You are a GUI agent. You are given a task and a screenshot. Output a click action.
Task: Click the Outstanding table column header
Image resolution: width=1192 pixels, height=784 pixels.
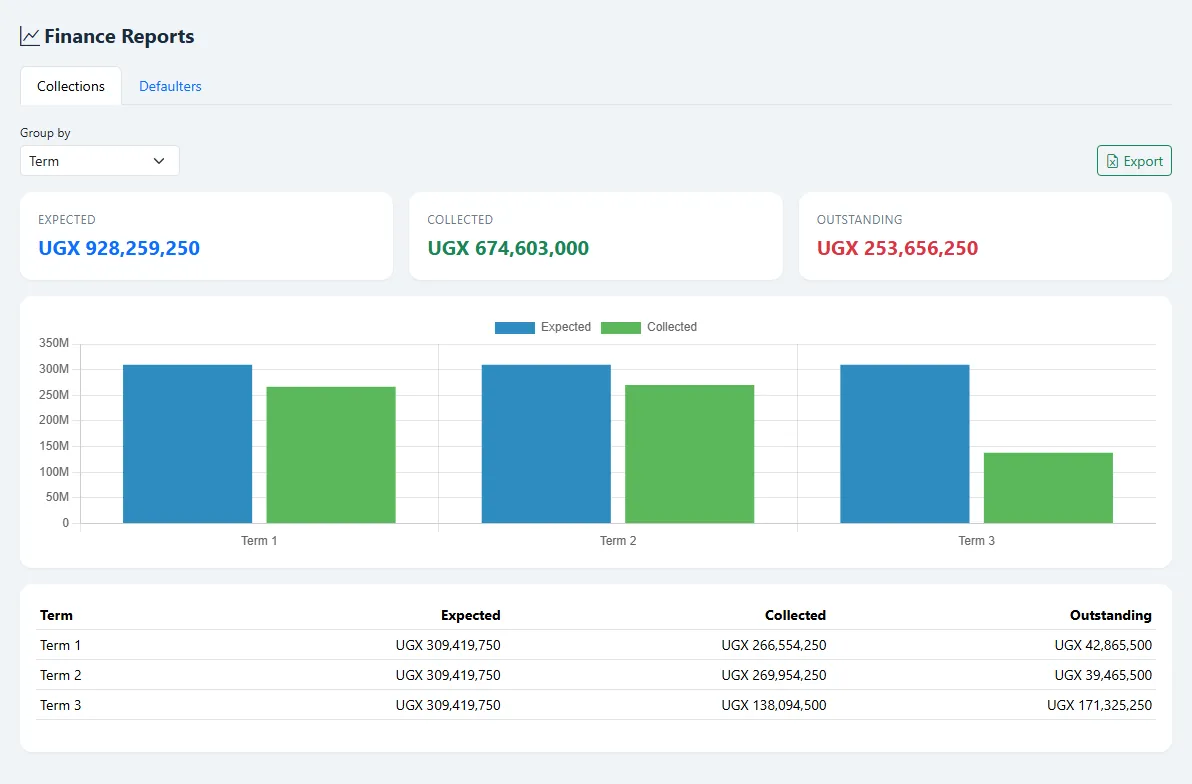(1111, 615)
